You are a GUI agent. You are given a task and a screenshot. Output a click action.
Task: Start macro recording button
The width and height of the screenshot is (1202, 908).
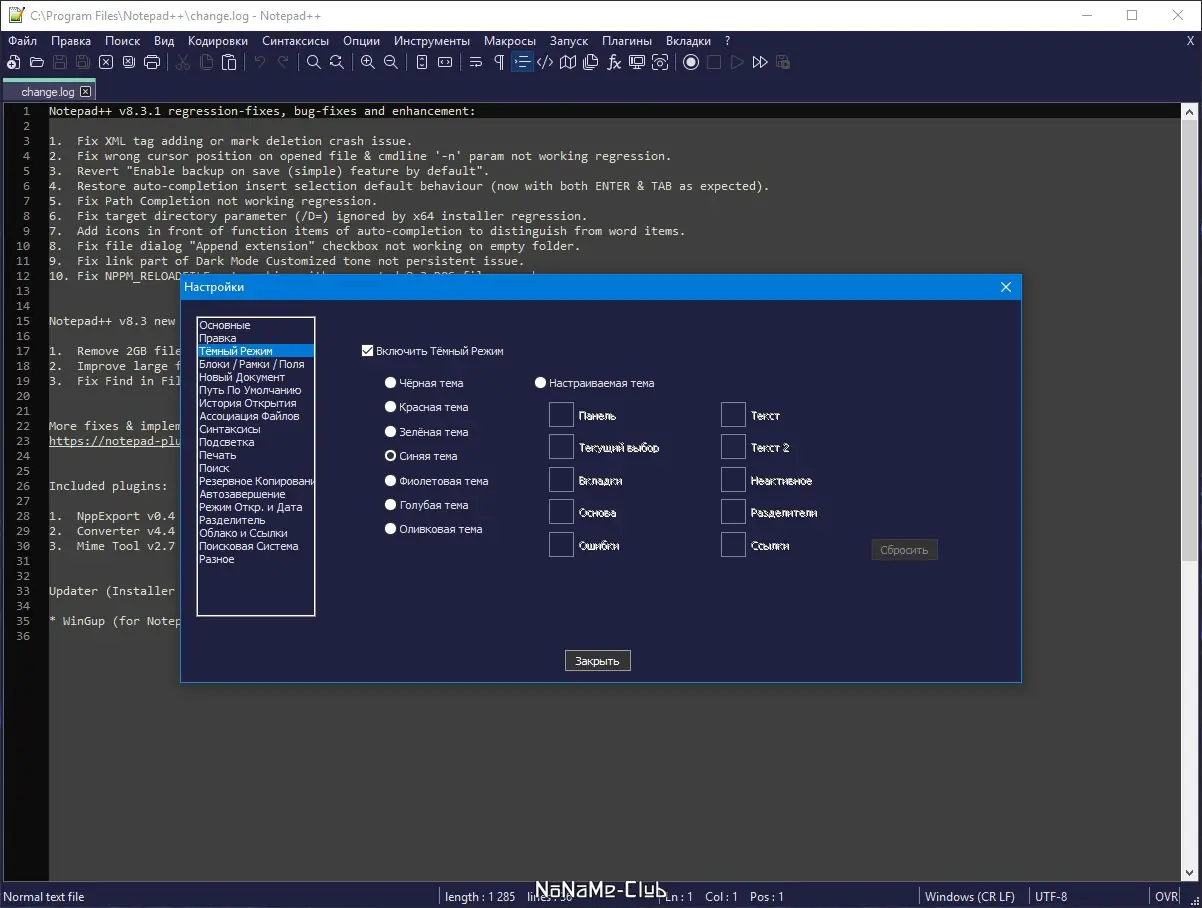691,62
